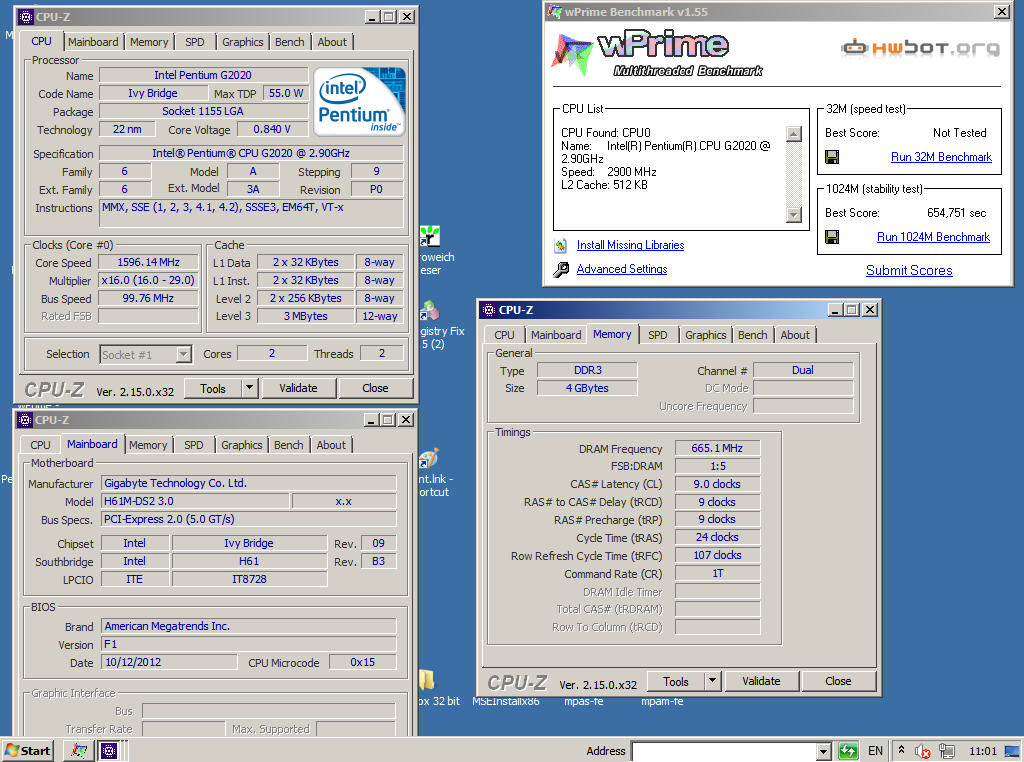Switch to Mainboard tab in the top CPU-Z window
Viewport: 1024px width, 762px height.
(x=93, y=42)
